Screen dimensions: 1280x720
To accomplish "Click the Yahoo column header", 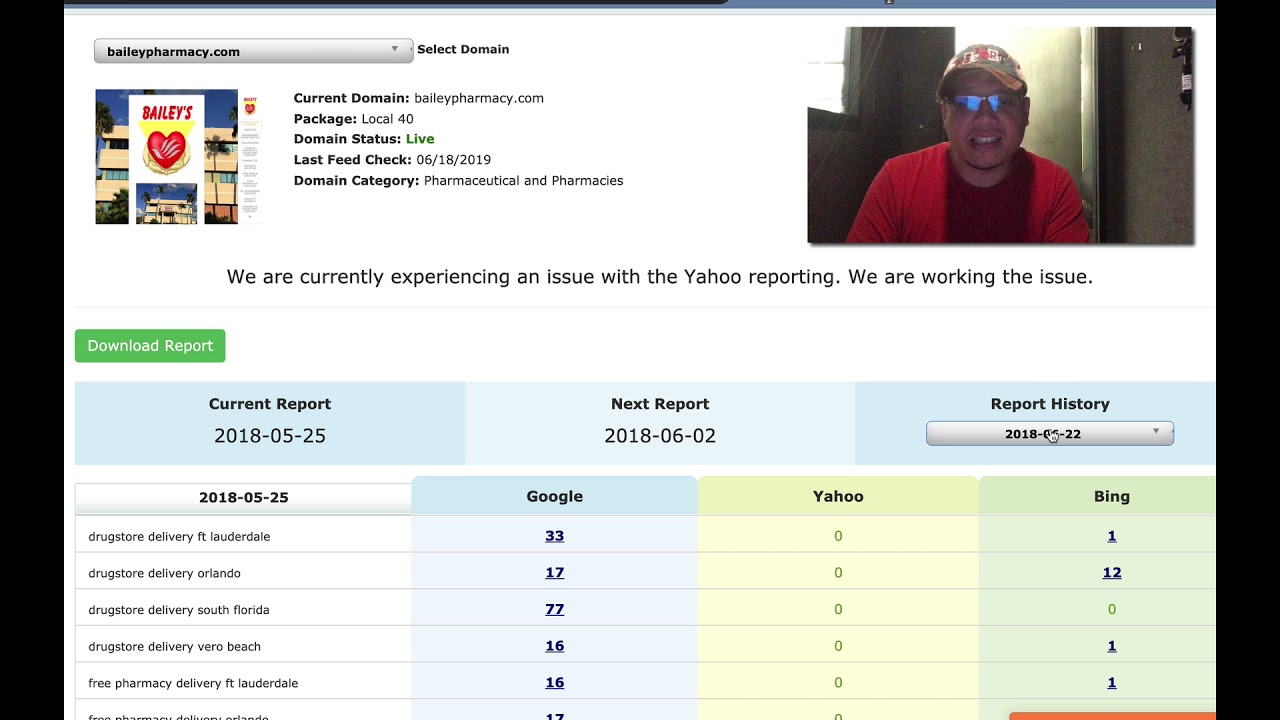I will coord(838,496).
